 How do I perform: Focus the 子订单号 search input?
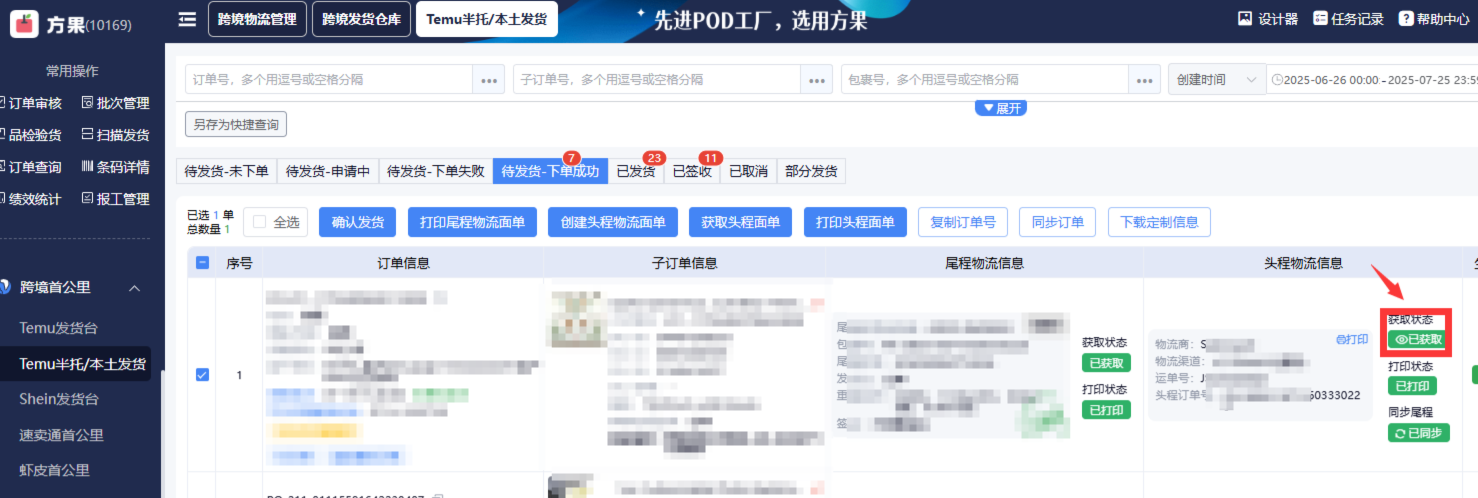pos(657,80)
